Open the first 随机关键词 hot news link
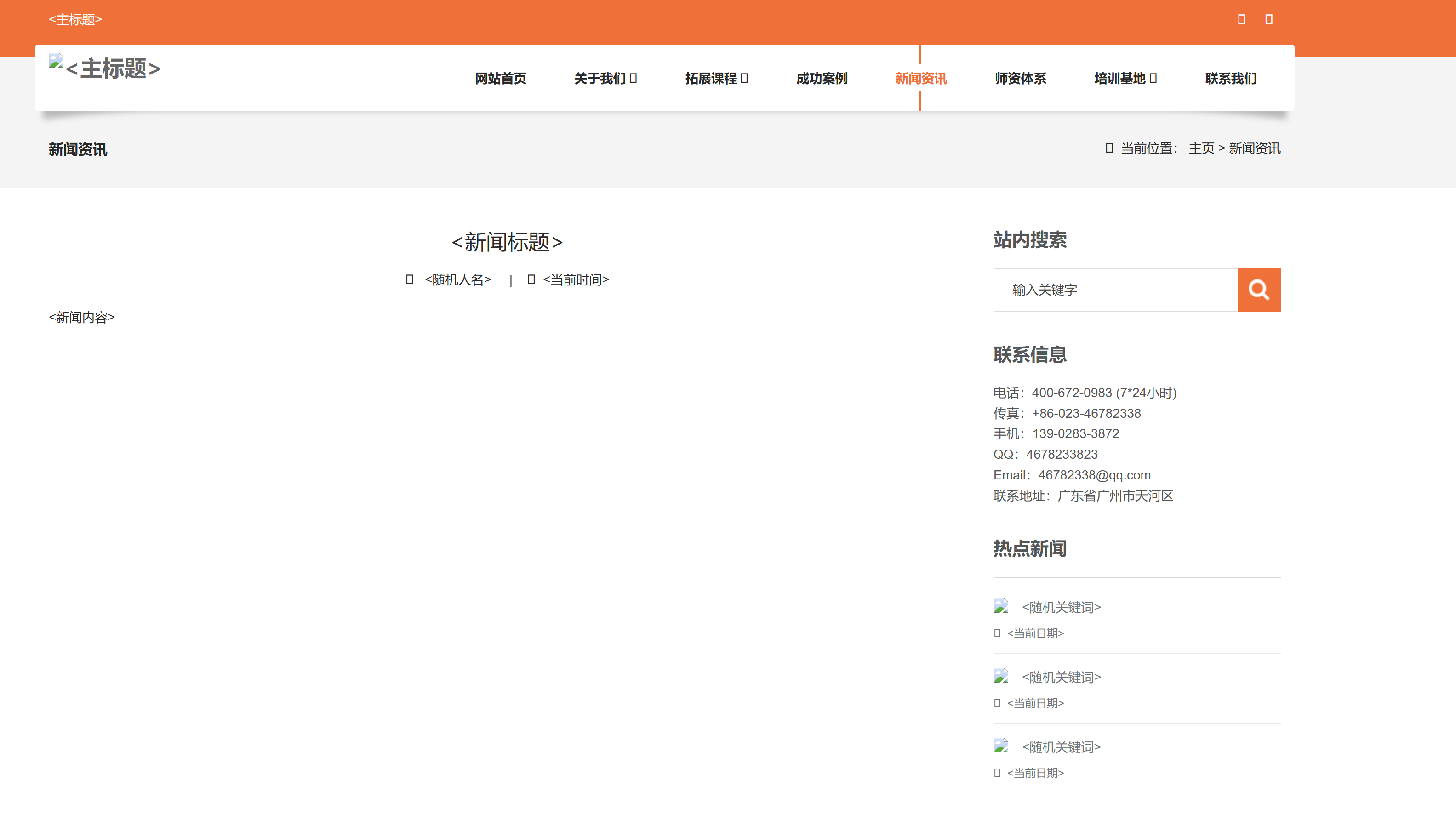1456x815 pixels. coord(1061,608)
